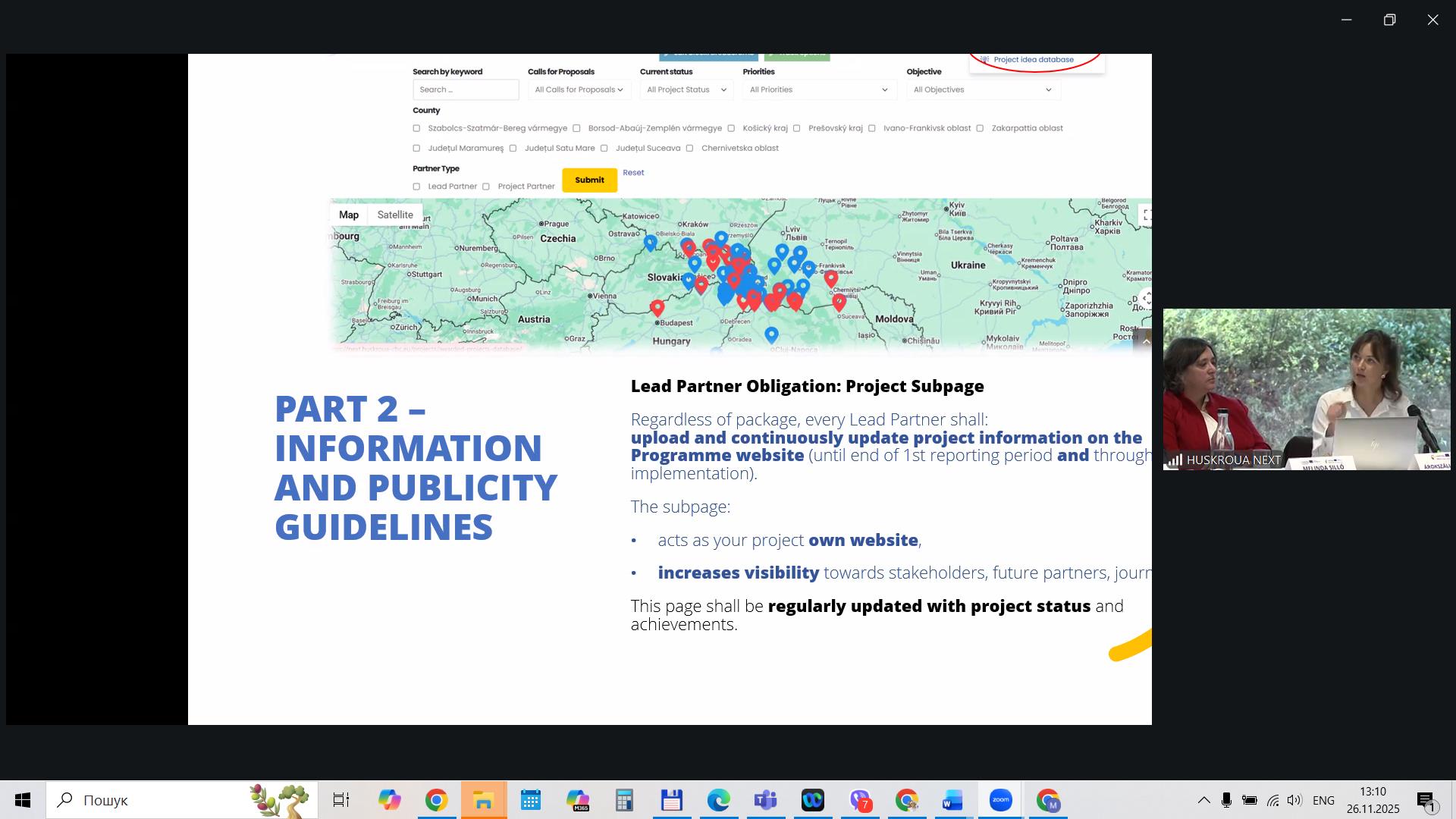Expand All Calls for Proposals dropdown
The width and height of the screenshot is (1456, 819).
click(x=579, y=89)
